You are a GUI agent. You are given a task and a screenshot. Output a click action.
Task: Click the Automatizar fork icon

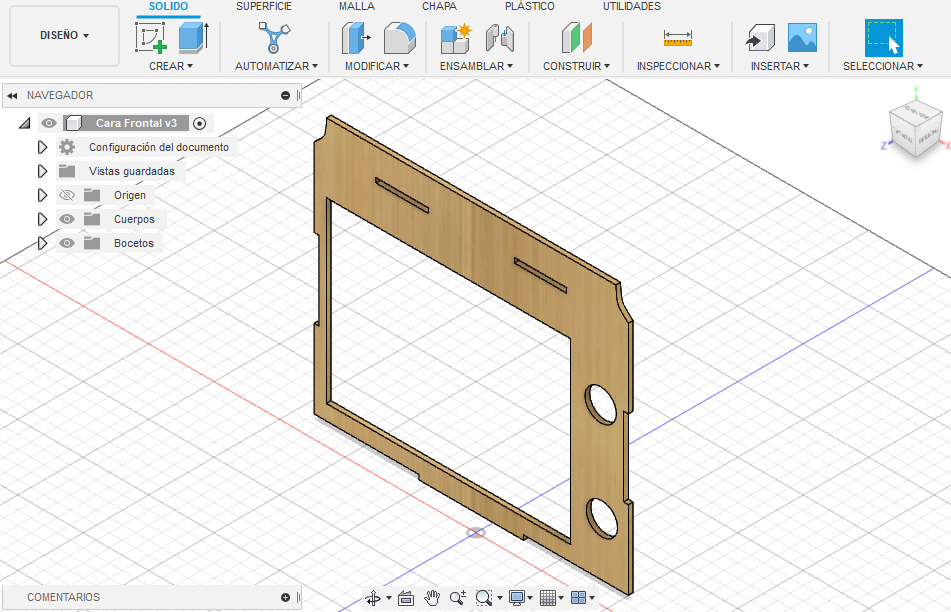point(274,38)
